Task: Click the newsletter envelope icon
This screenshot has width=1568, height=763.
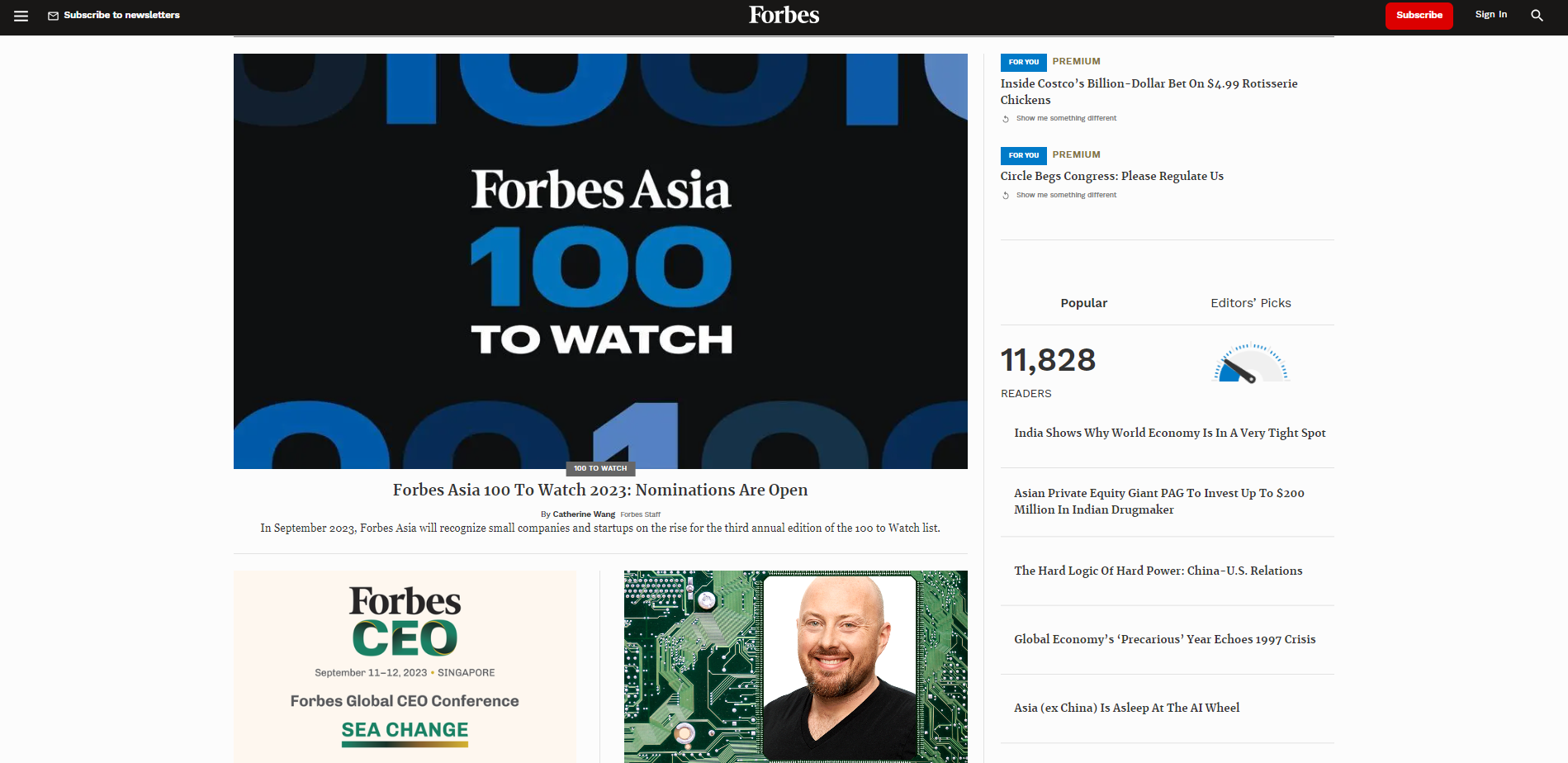Action: click(53, 16)
